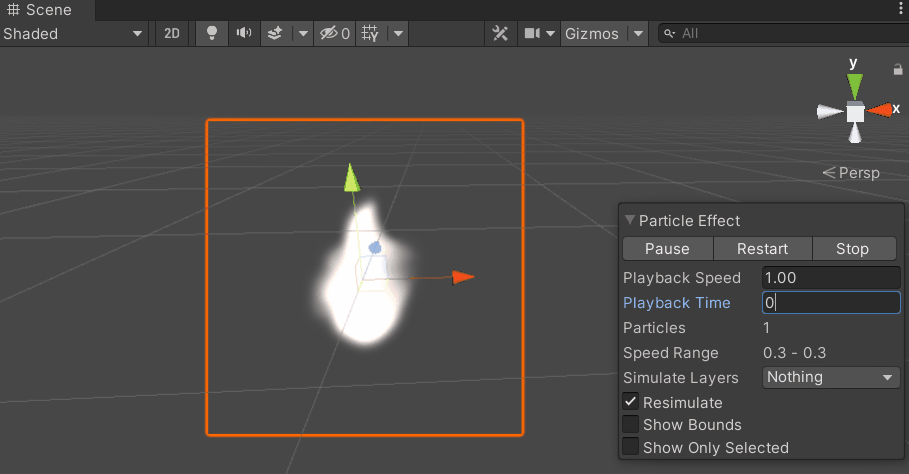Align view to Y axis cone
This screenshot has height=474, width=909.
click(x=855, y=86)
